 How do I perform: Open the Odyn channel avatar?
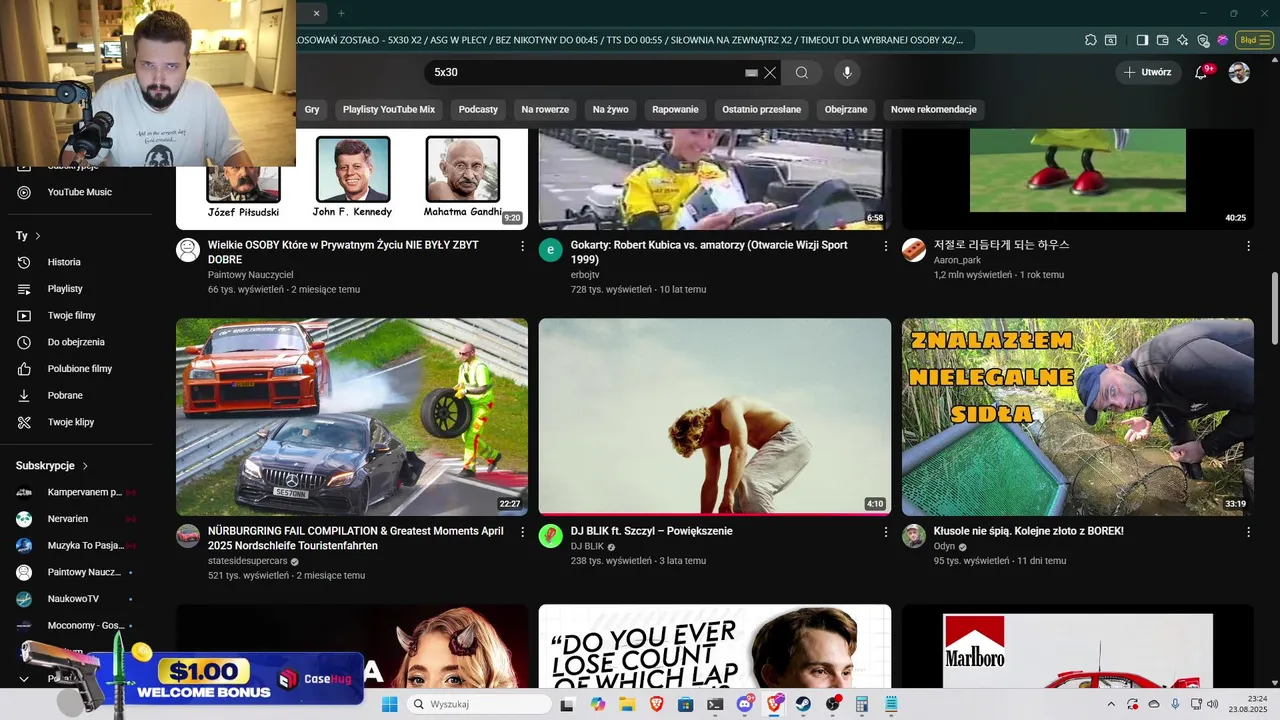[x=914, y=536]
